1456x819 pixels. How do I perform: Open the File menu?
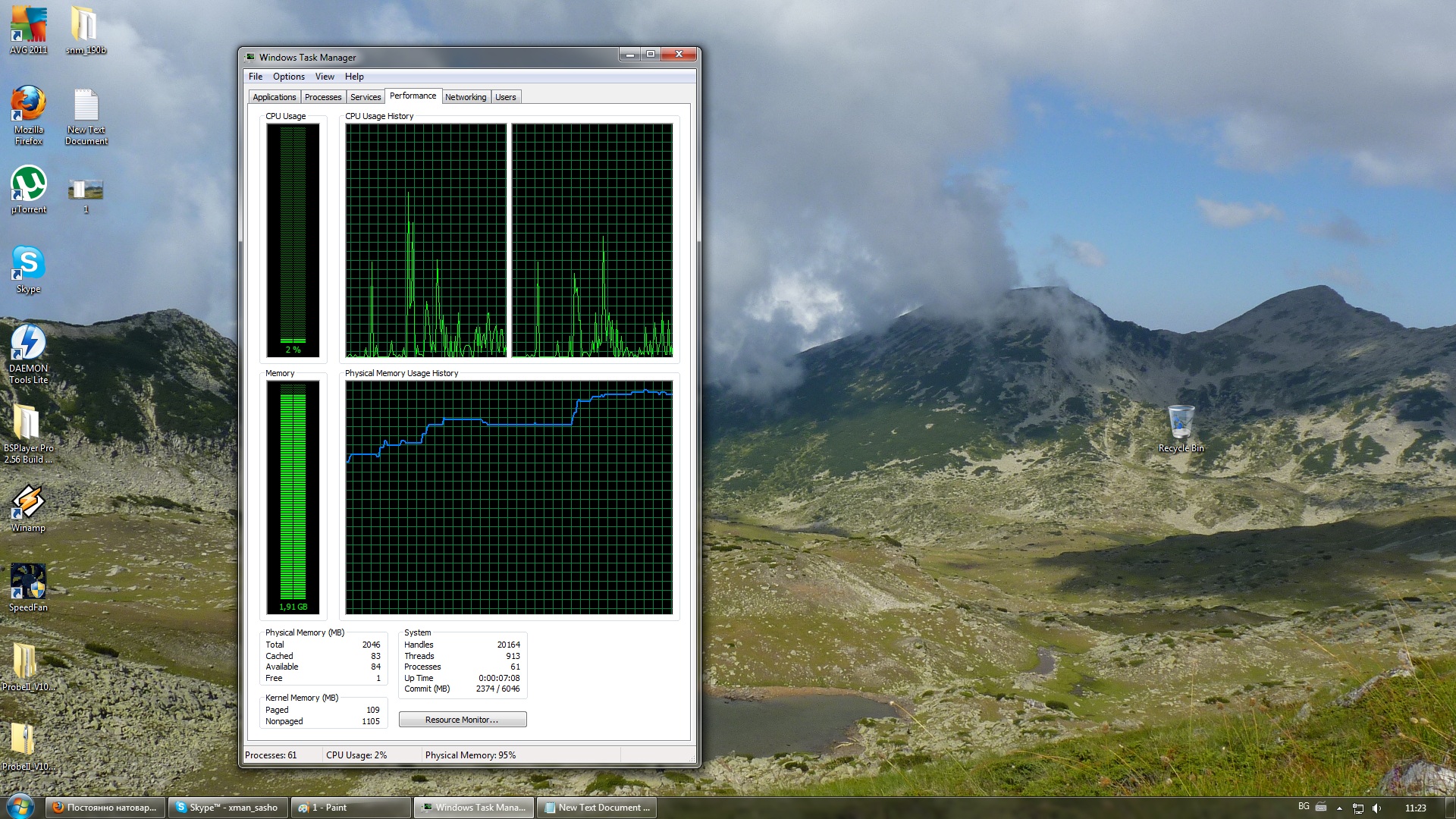pyautogui.click(x=256, y=77)
